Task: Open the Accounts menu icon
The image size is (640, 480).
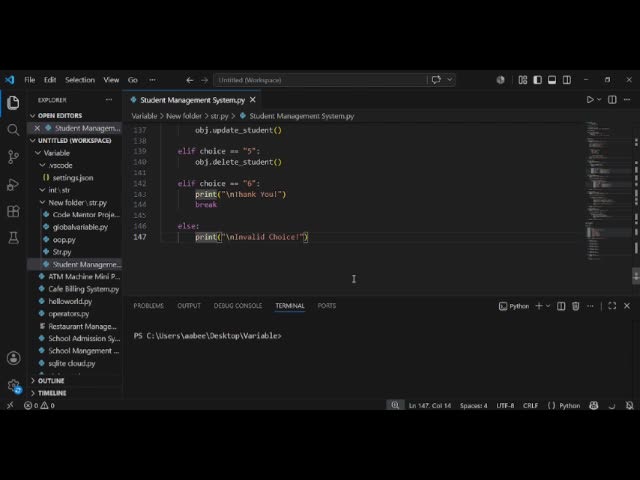Action: [13, 358]
